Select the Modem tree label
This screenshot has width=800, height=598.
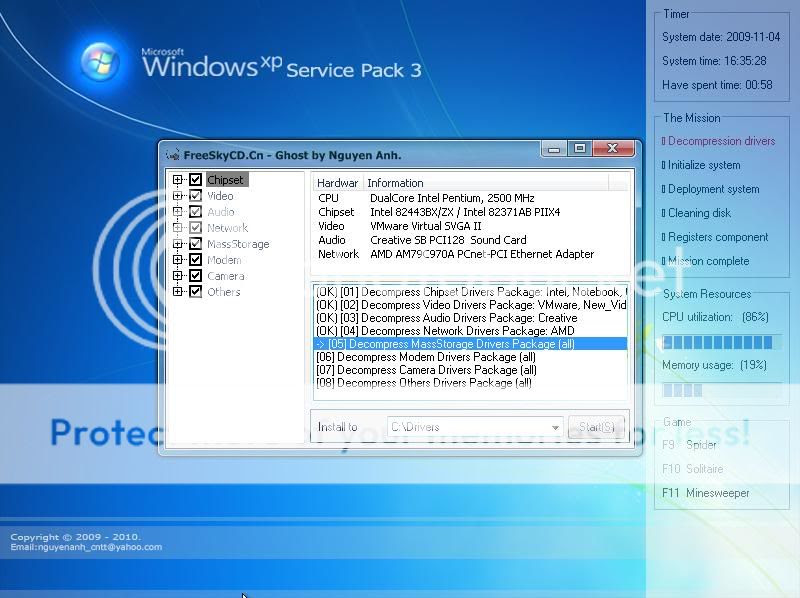point(224,260)
